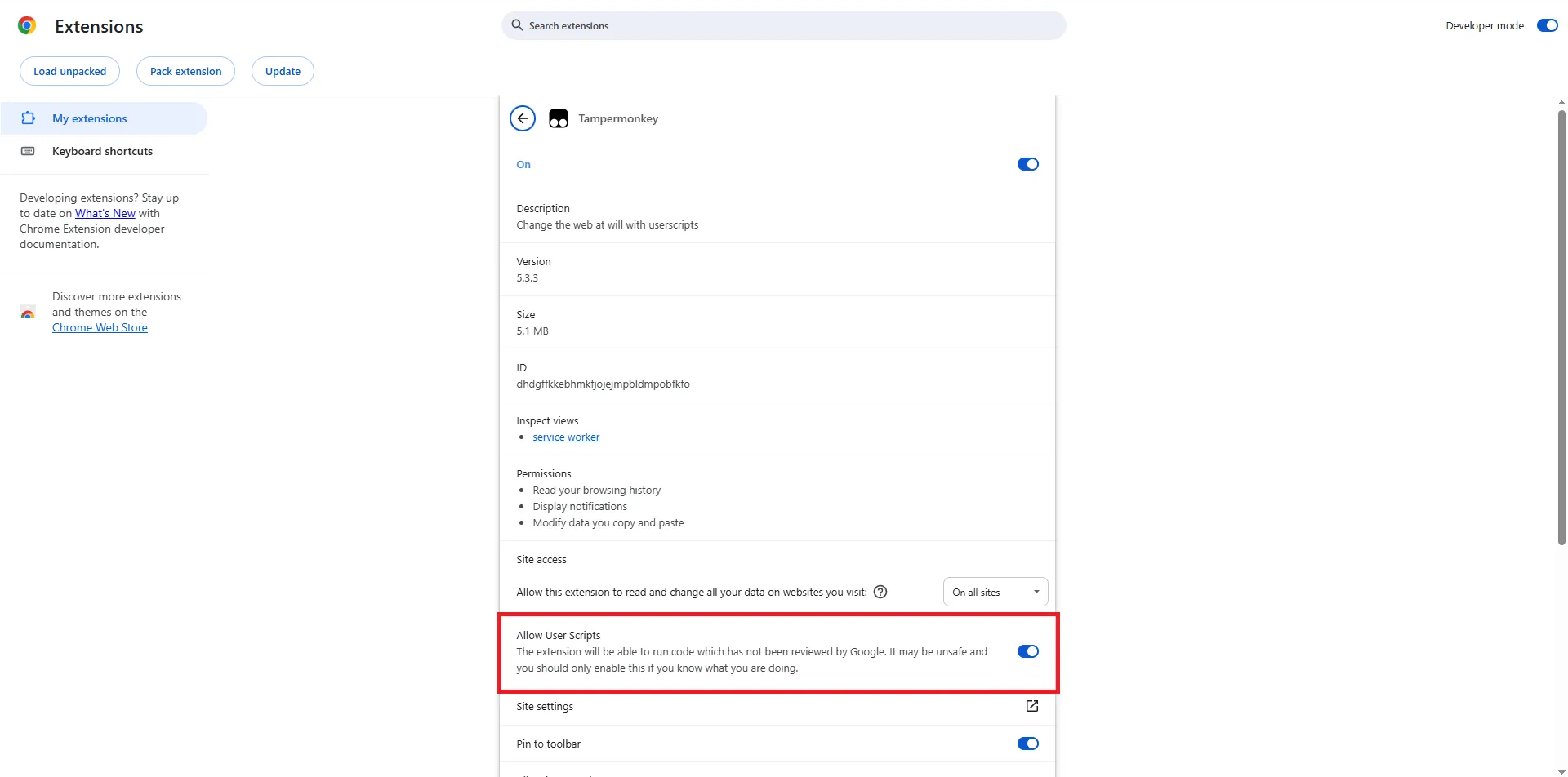Click the Chrome logo beside Extensions title

coord(27,26)
